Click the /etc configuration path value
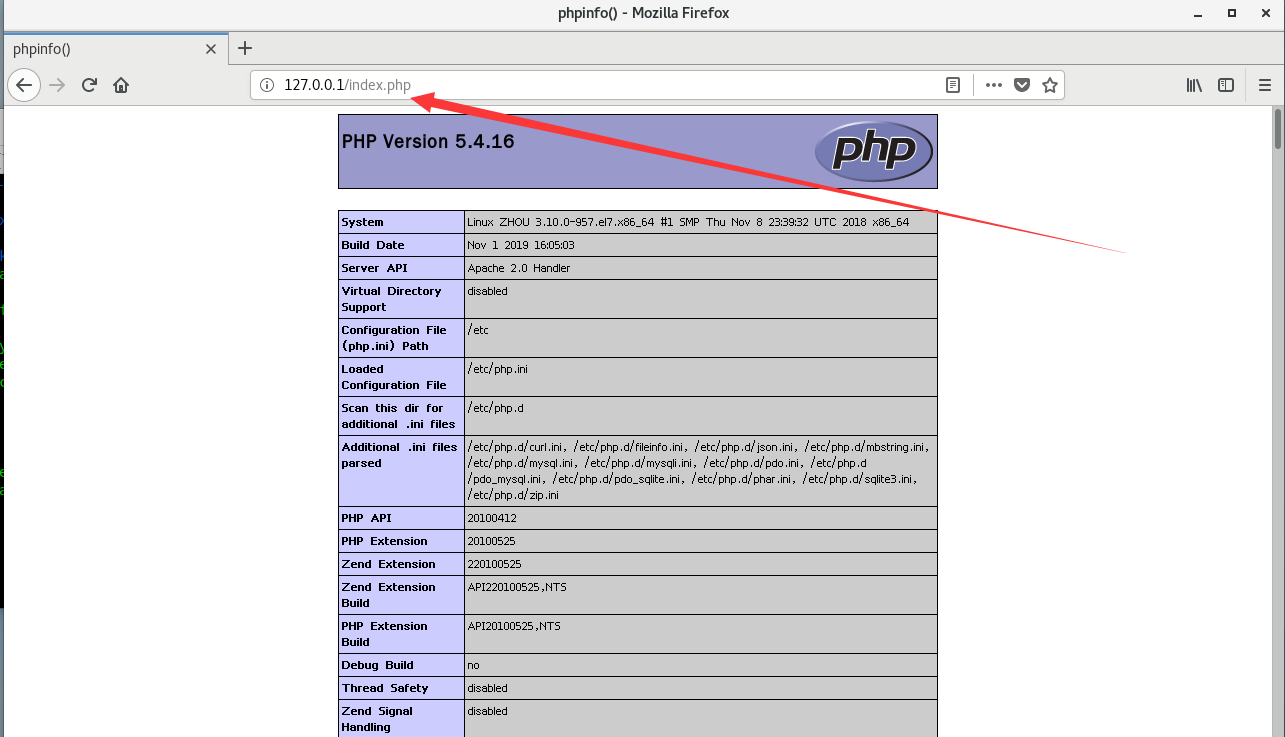 point(478,330)
